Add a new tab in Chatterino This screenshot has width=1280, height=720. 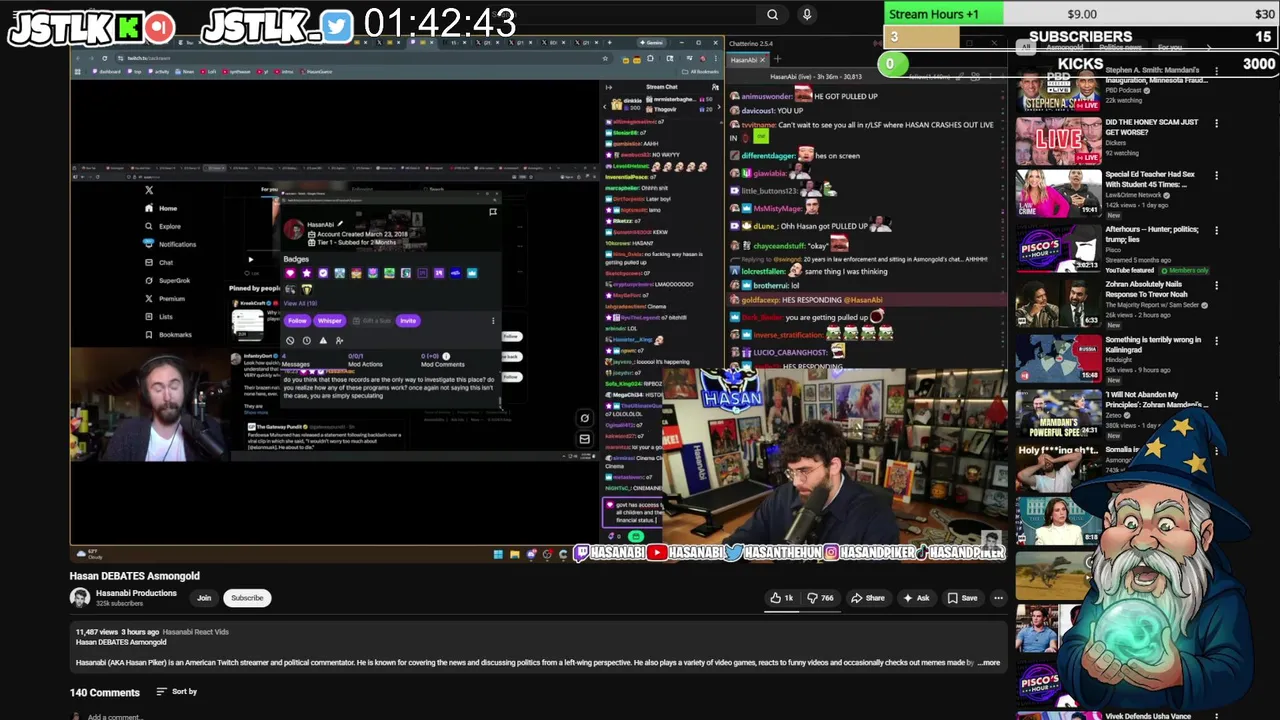click(777, 60)
